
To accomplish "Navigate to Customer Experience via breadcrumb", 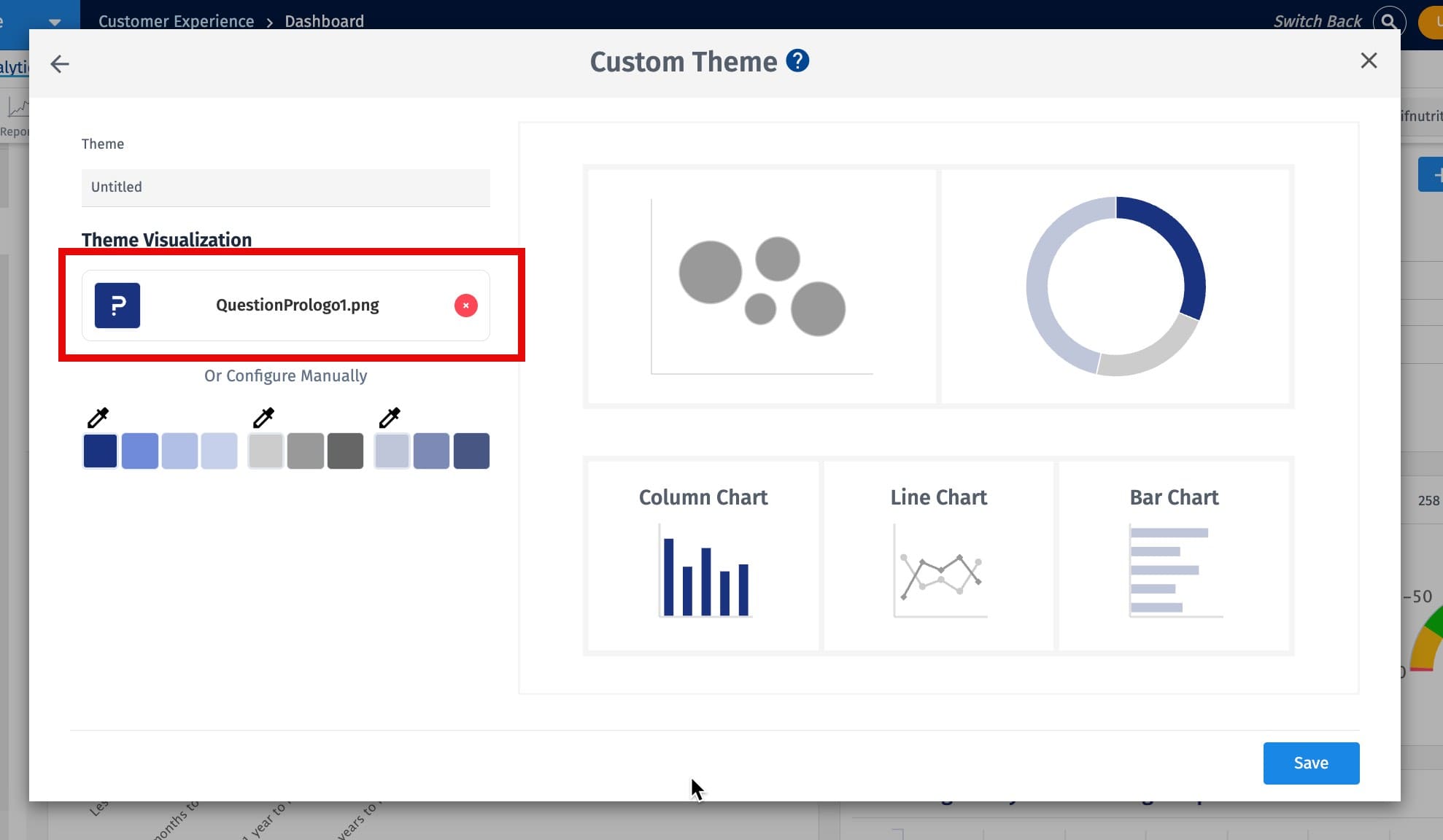I will pos(176,21).
